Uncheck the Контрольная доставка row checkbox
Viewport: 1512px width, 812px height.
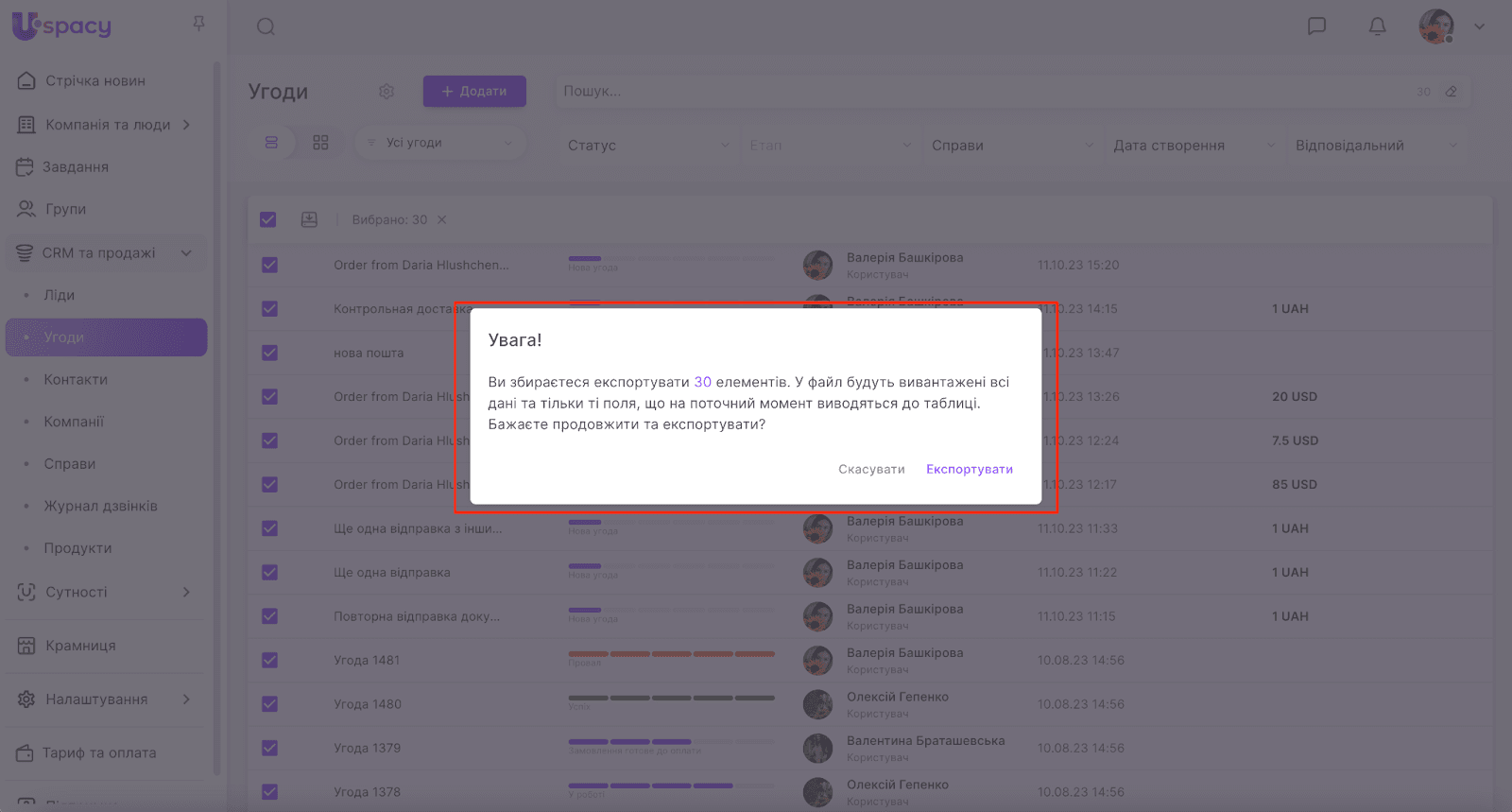click(x=269, y=309)
